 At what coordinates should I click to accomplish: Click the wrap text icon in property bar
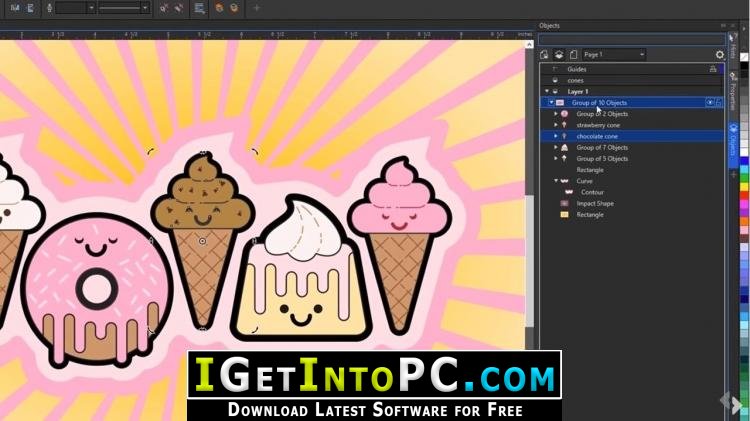[199, 8]
